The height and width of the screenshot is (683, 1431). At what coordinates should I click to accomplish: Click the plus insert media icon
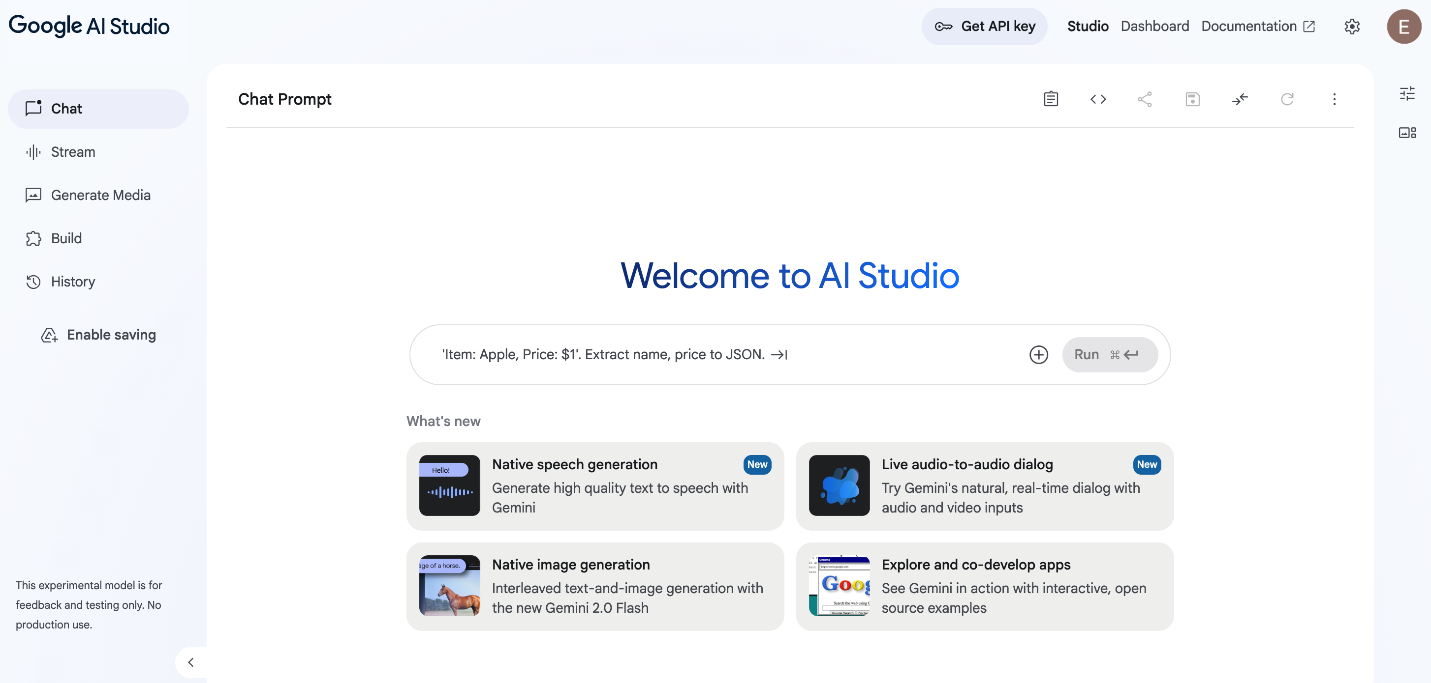[x=1039, y=355]
